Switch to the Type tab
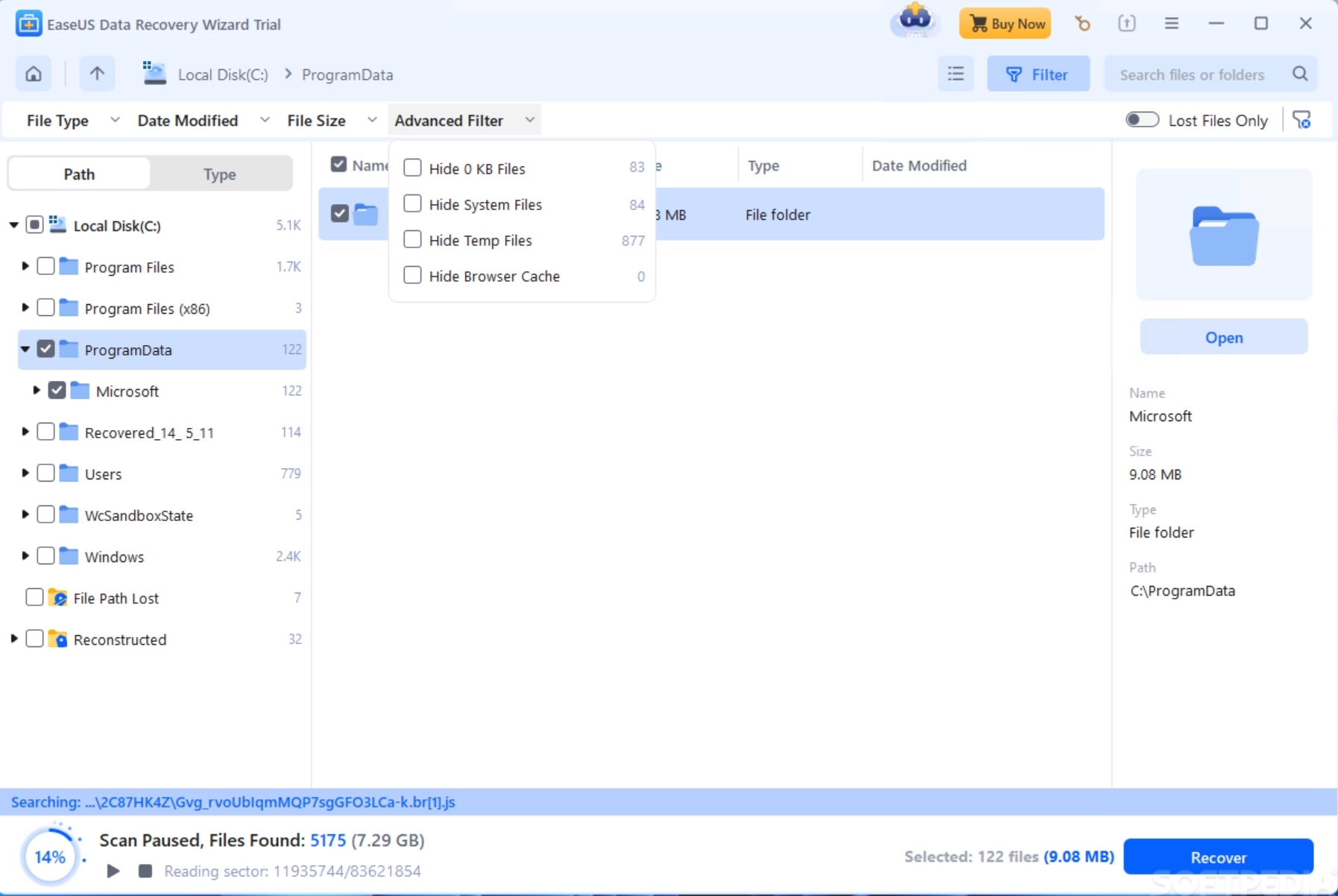The width and height of the screenshot is (1338, 896). pyautogui.click(x=220, y=174)
